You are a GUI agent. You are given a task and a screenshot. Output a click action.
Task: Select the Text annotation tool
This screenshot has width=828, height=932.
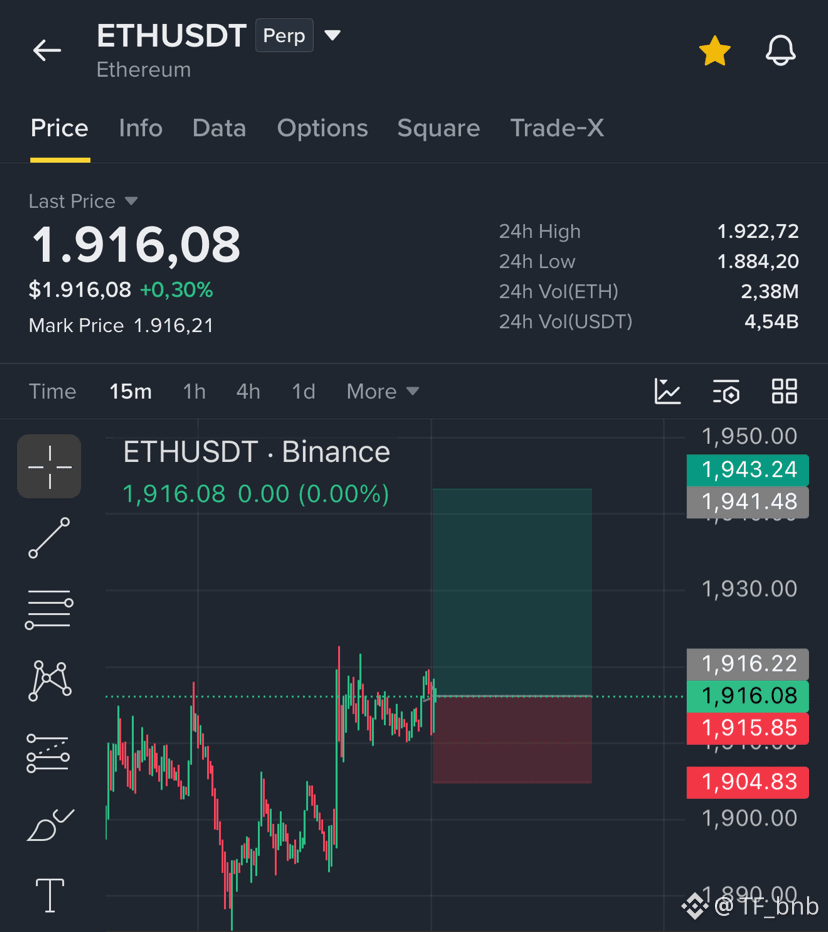click(x=50, y=895)
